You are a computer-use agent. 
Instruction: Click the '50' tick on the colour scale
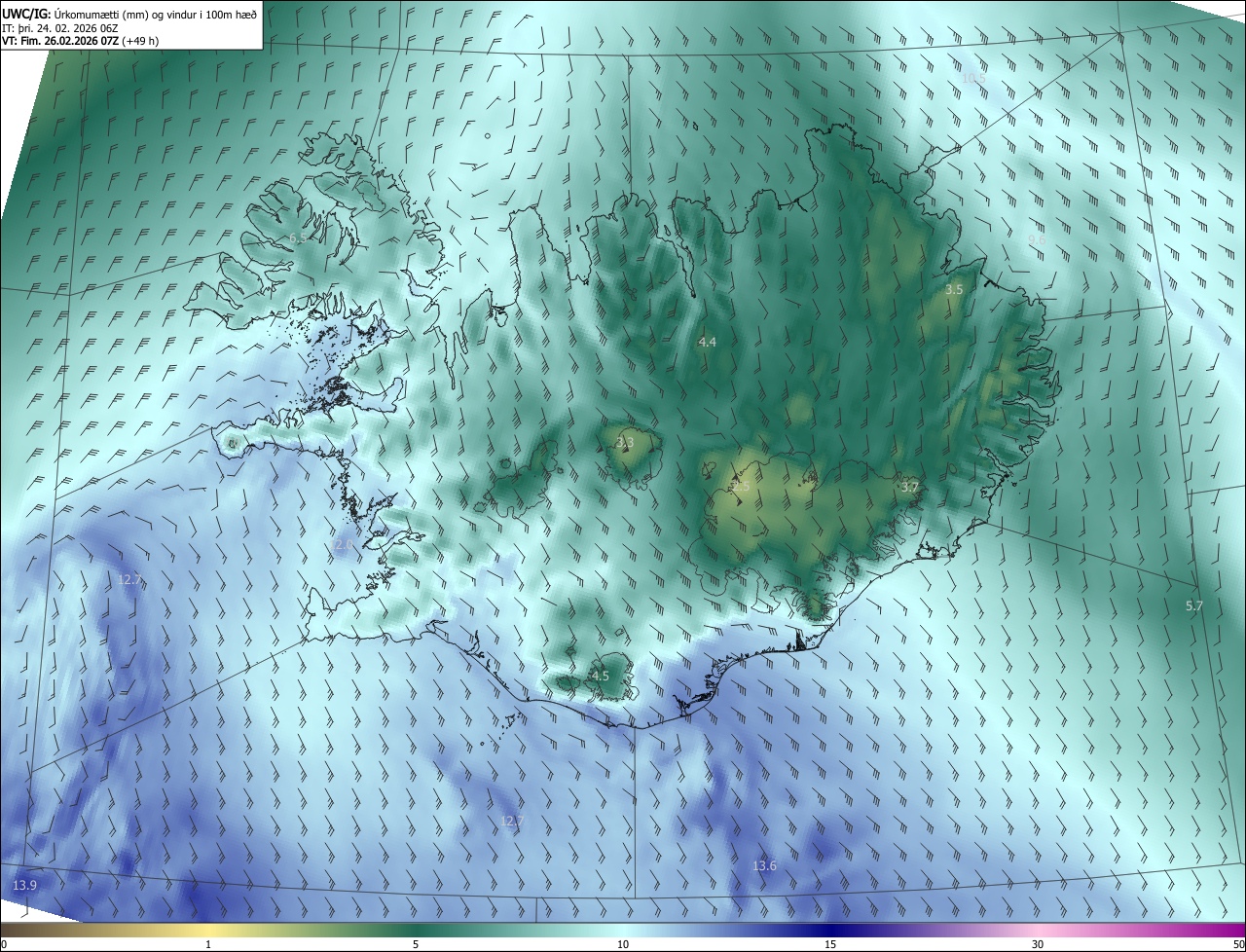pos(1238,945)
